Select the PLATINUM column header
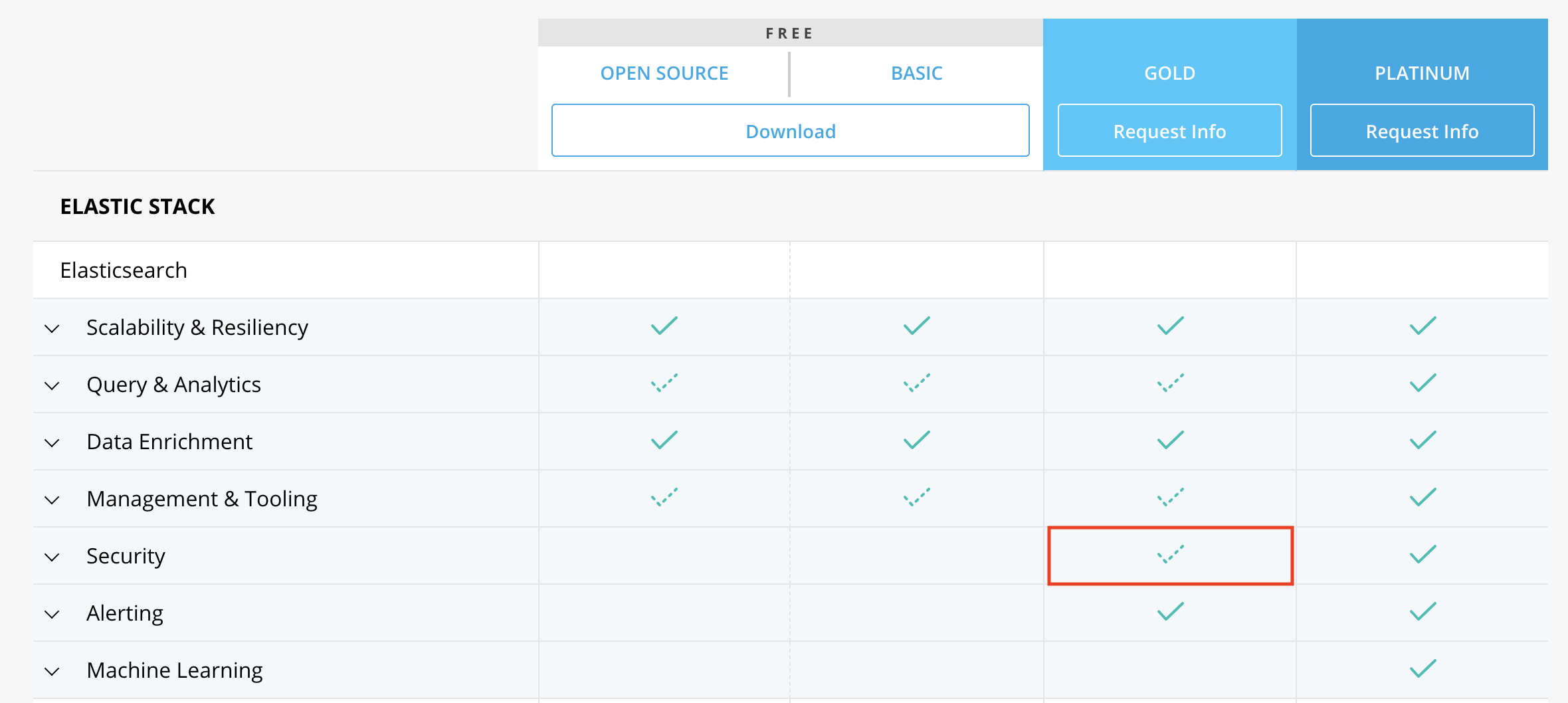The height and width of the screenshot is (703, 1568). pos(1422,73)
